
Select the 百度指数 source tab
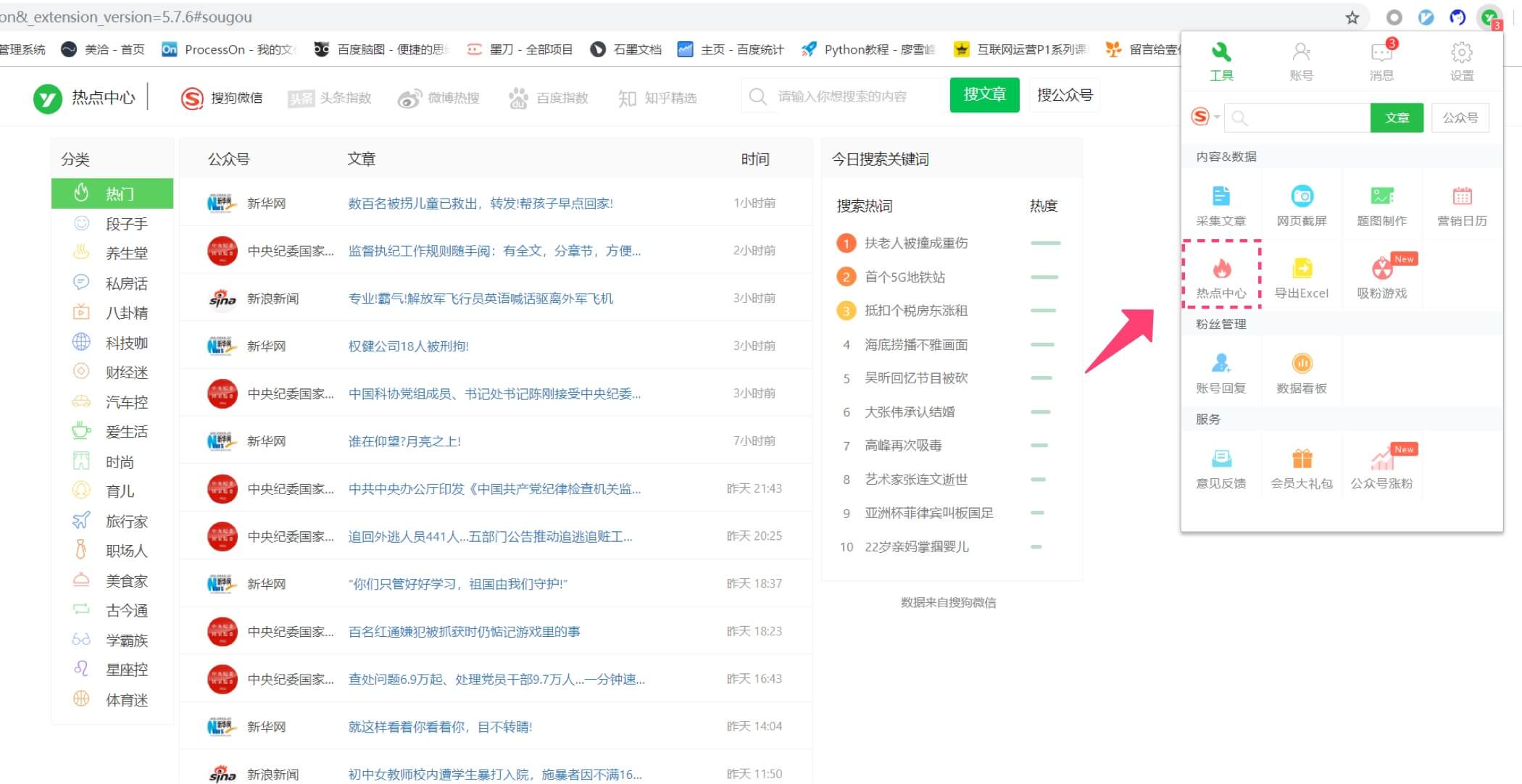point(548,98)
